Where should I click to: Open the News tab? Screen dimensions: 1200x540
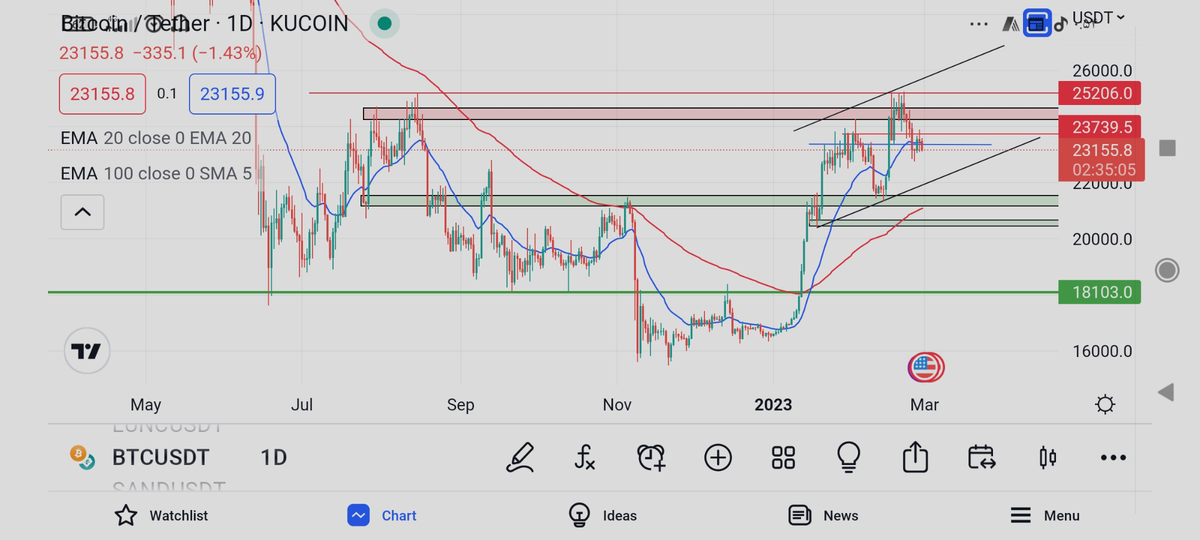(823, 515)
